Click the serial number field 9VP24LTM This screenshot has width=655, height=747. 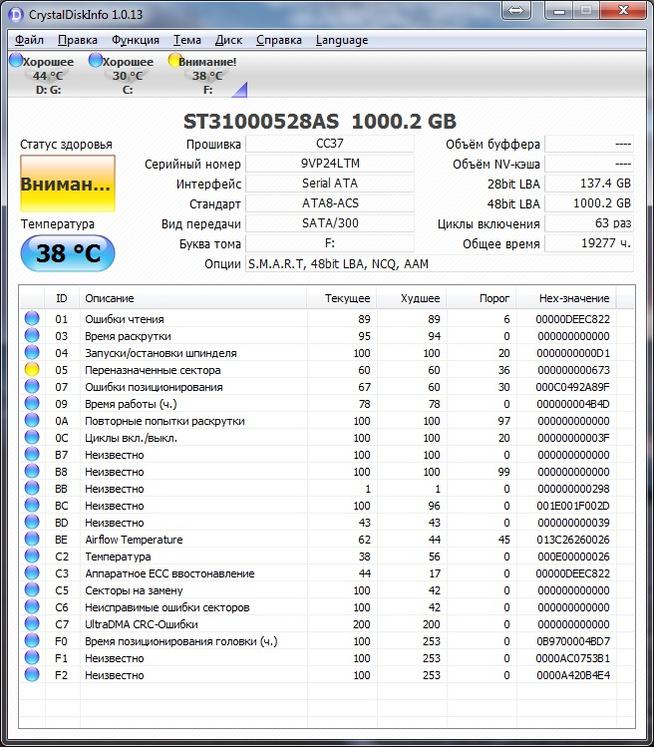point(330,164)
